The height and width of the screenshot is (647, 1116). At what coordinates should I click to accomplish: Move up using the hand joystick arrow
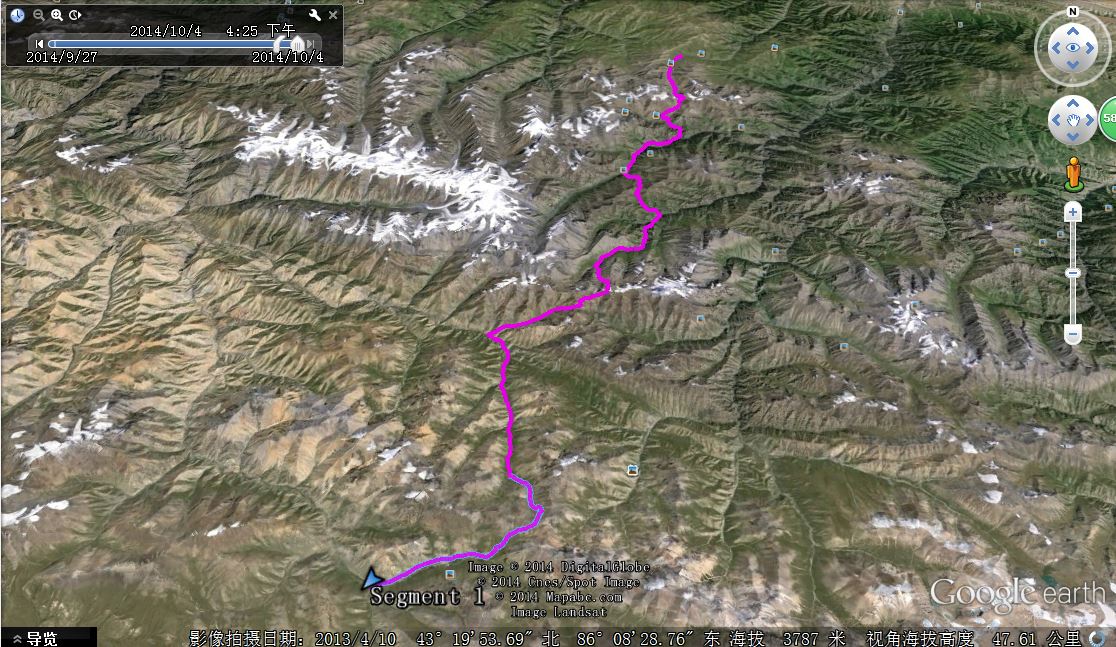coord(1073,104)
